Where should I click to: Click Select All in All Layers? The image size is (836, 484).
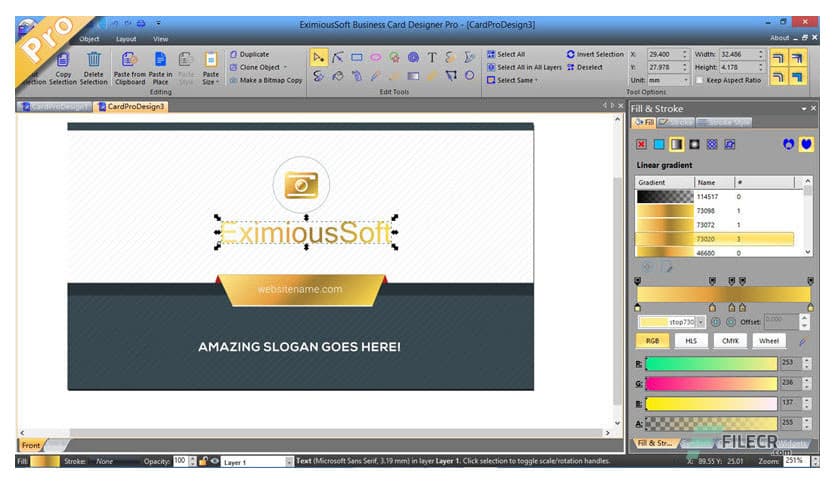[x=524, y=67]
